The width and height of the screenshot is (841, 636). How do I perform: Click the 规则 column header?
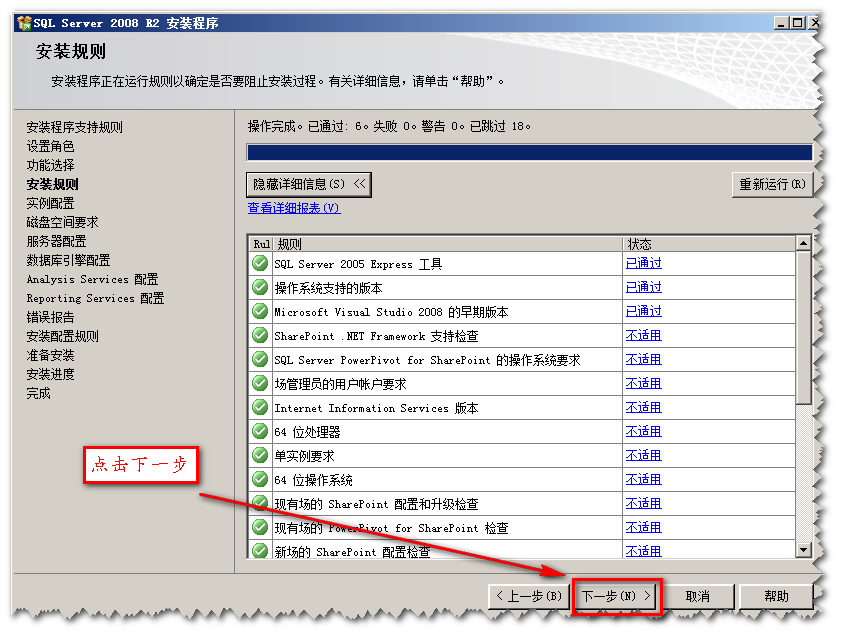pyautogui.click(x=448, y=245)
